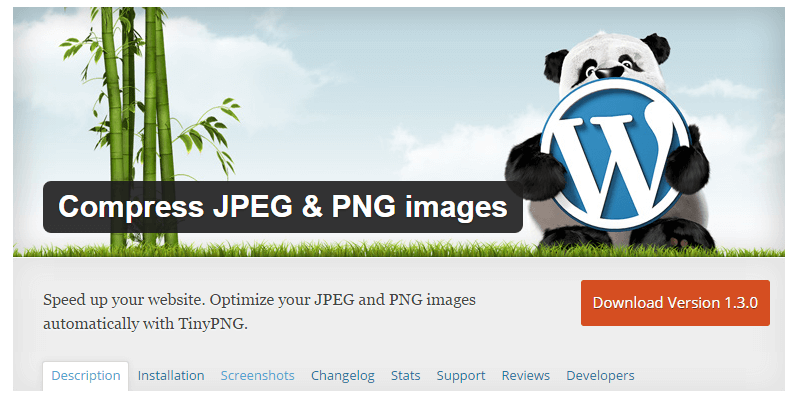Select the Description tab
The image size is (800, 400).
pyautogui.click(x=86, y=376)
